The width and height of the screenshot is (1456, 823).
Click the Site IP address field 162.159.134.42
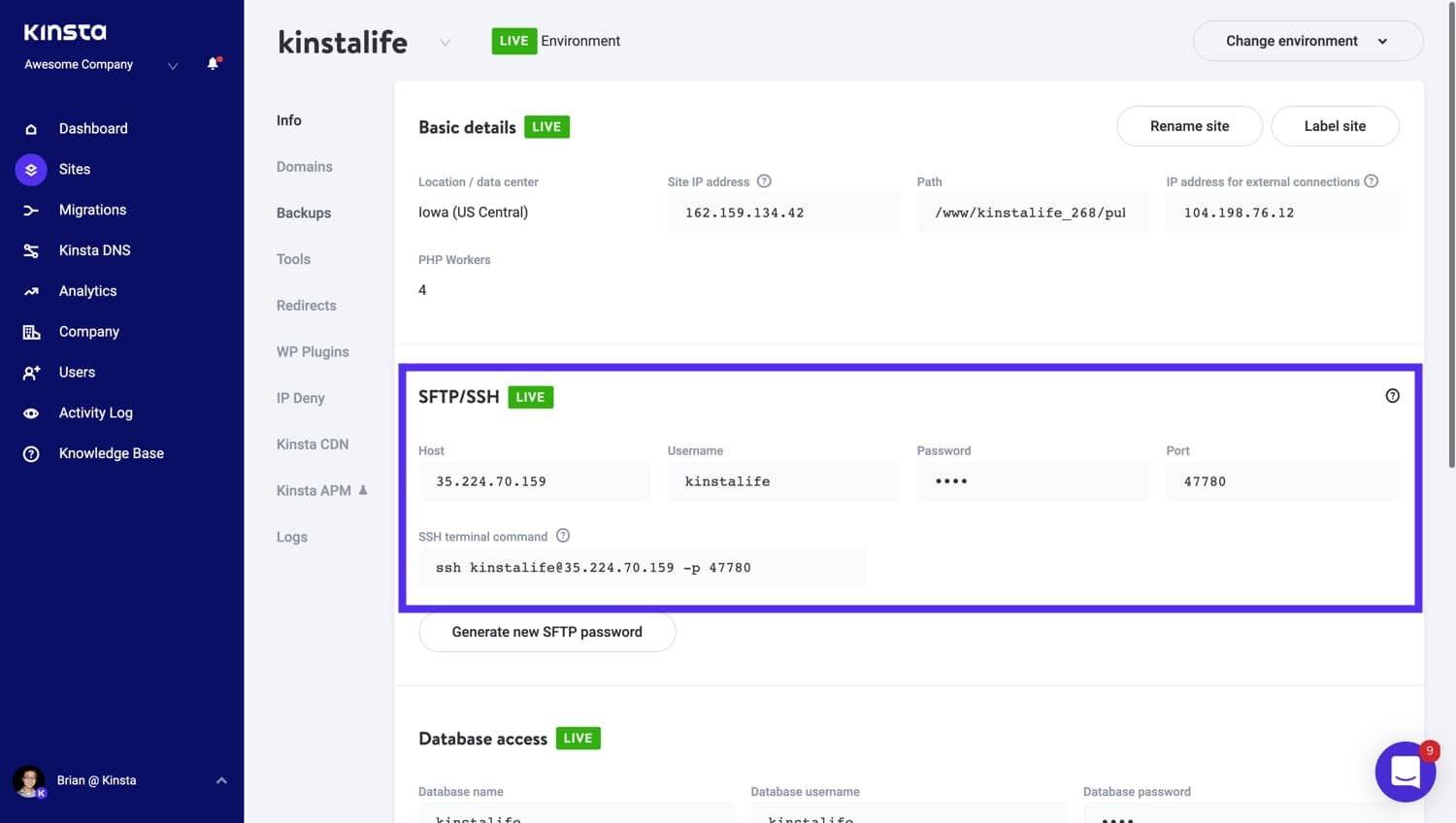pos(783,213)
